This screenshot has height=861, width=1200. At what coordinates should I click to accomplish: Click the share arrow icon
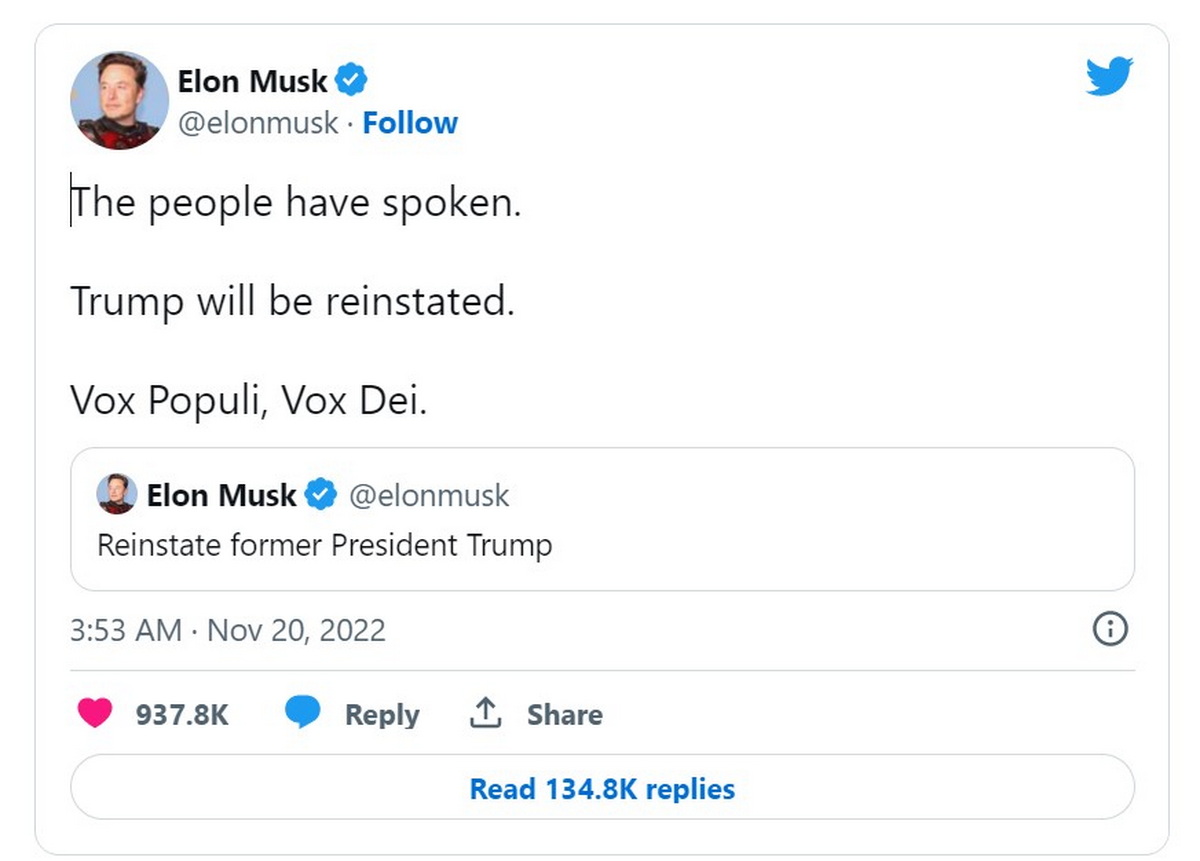484,713
